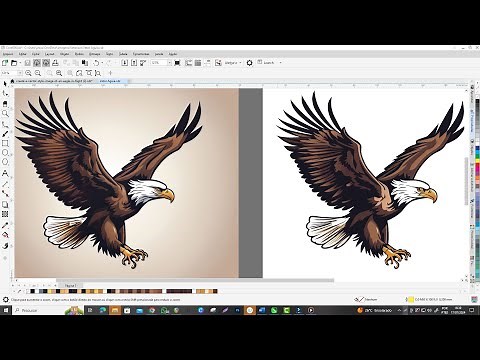The width and height of the screenshot is (480, 360).
Task: Select the Rectangle tool
Action: tap(5, 143)
